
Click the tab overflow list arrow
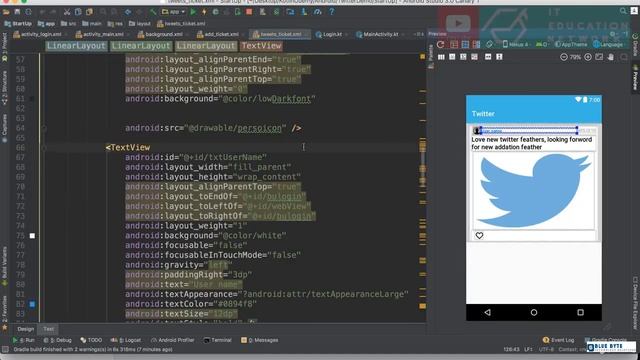(x=419, y=34)
